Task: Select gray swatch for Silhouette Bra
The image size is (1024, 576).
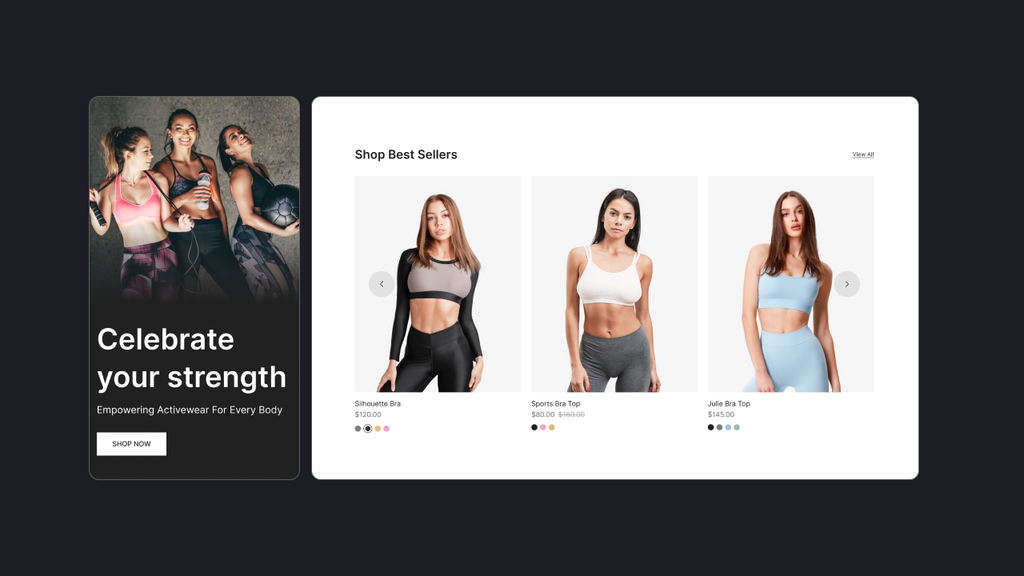Action: click(358, 429)
